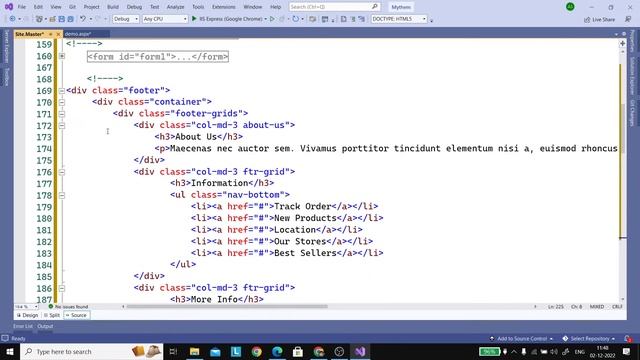Open the Any CPU platform dropdown
This screenshot has height=360, width=640.
click(x=165, y=19)
